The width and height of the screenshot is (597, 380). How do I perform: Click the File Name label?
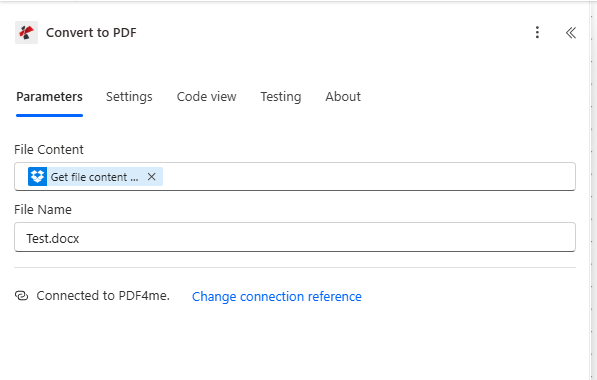coord(43,209)
